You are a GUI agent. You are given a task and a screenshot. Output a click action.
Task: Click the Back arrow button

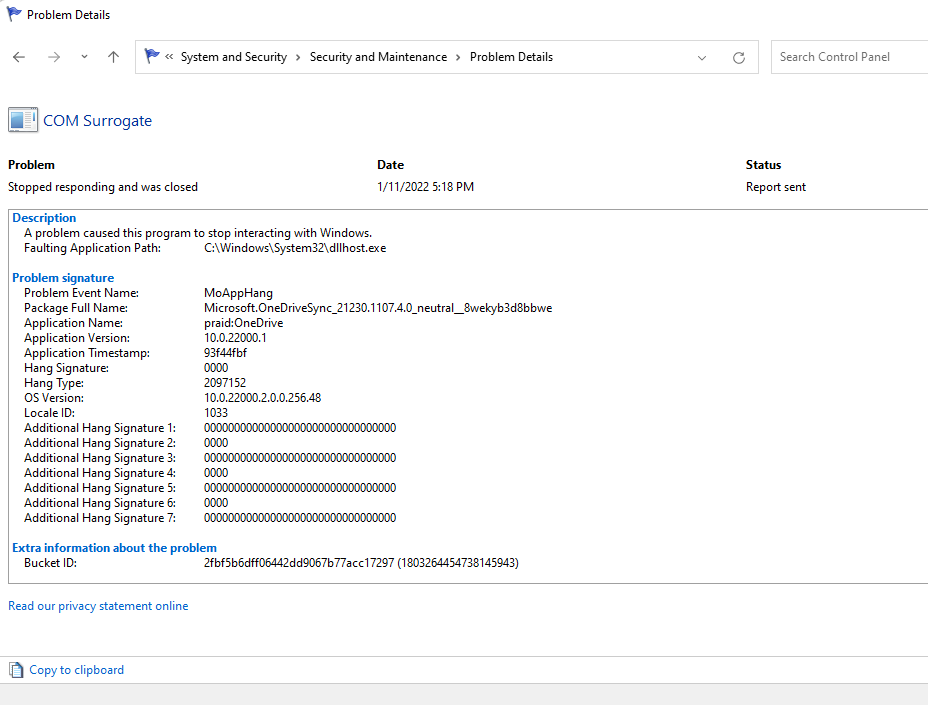pos(19,57)
